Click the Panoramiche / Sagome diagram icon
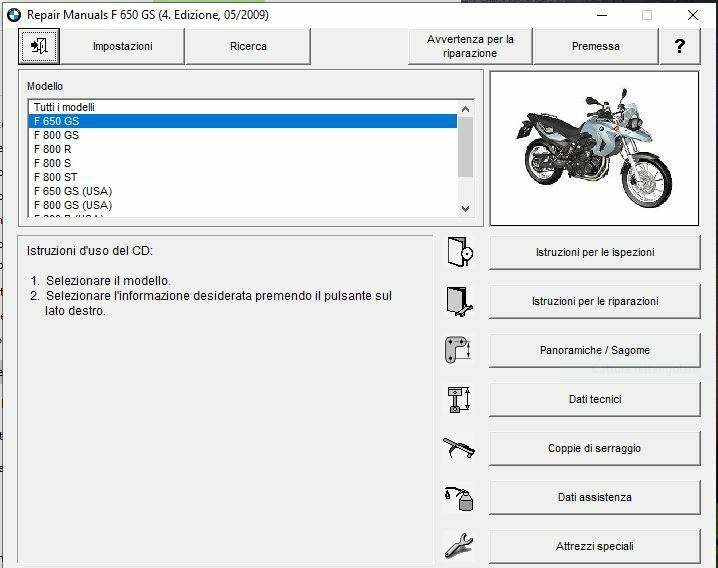 pos(458,350)
